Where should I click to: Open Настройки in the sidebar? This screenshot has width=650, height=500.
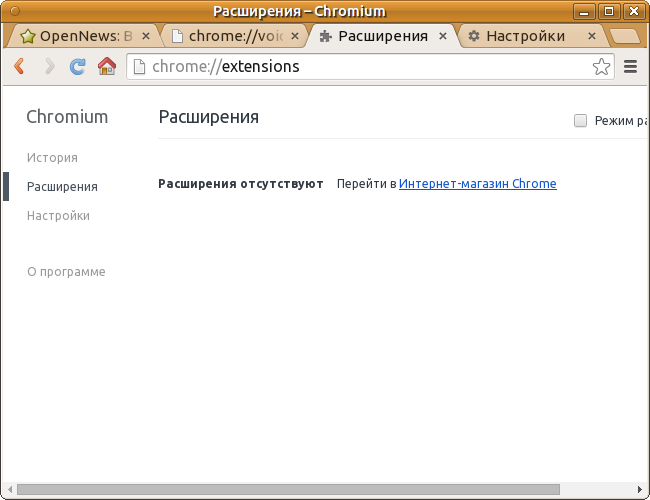(58, 216)
